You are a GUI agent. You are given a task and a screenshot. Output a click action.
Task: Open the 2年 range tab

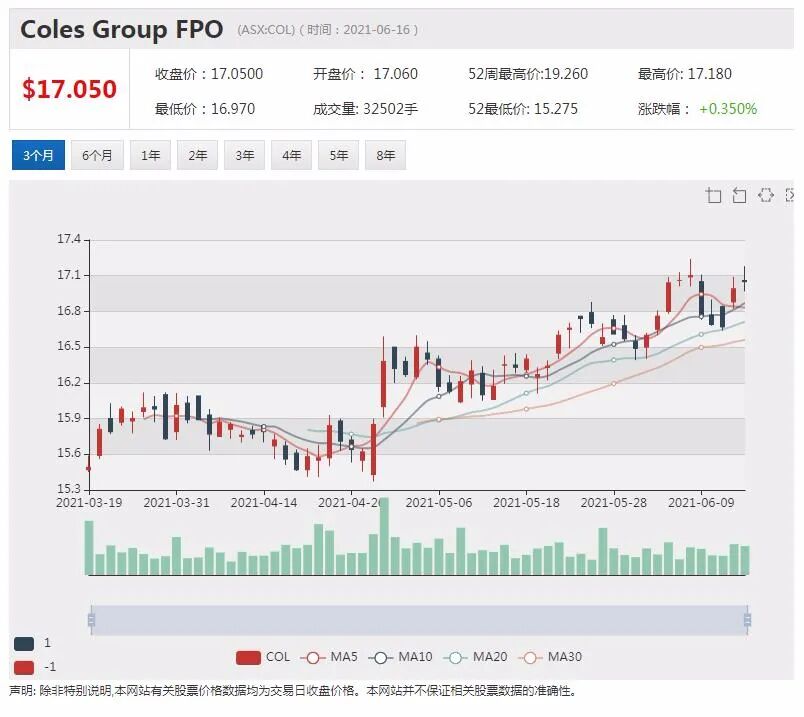[x=197, y=155]
